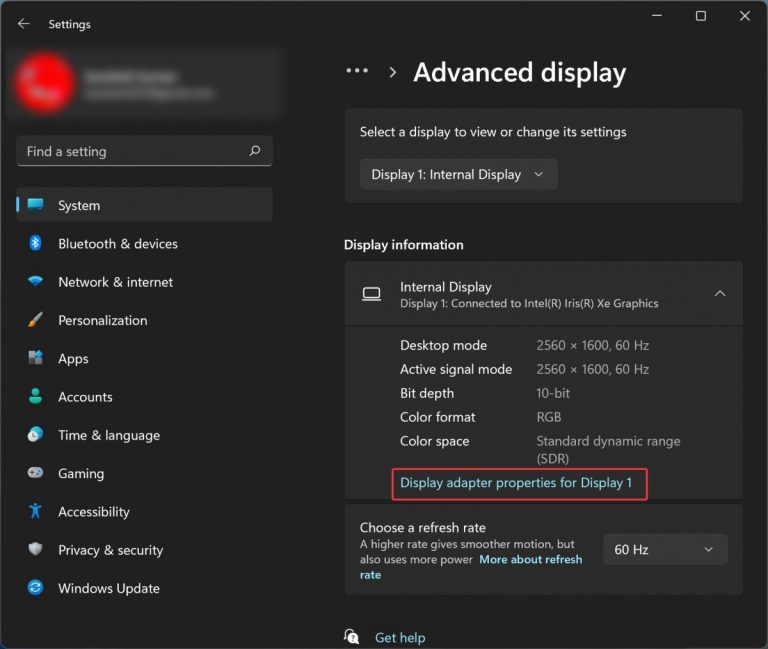Click the search magnifier icon
Image resolution: width=768 pixels, height=649 pixels.
click(x=255, y=152)
